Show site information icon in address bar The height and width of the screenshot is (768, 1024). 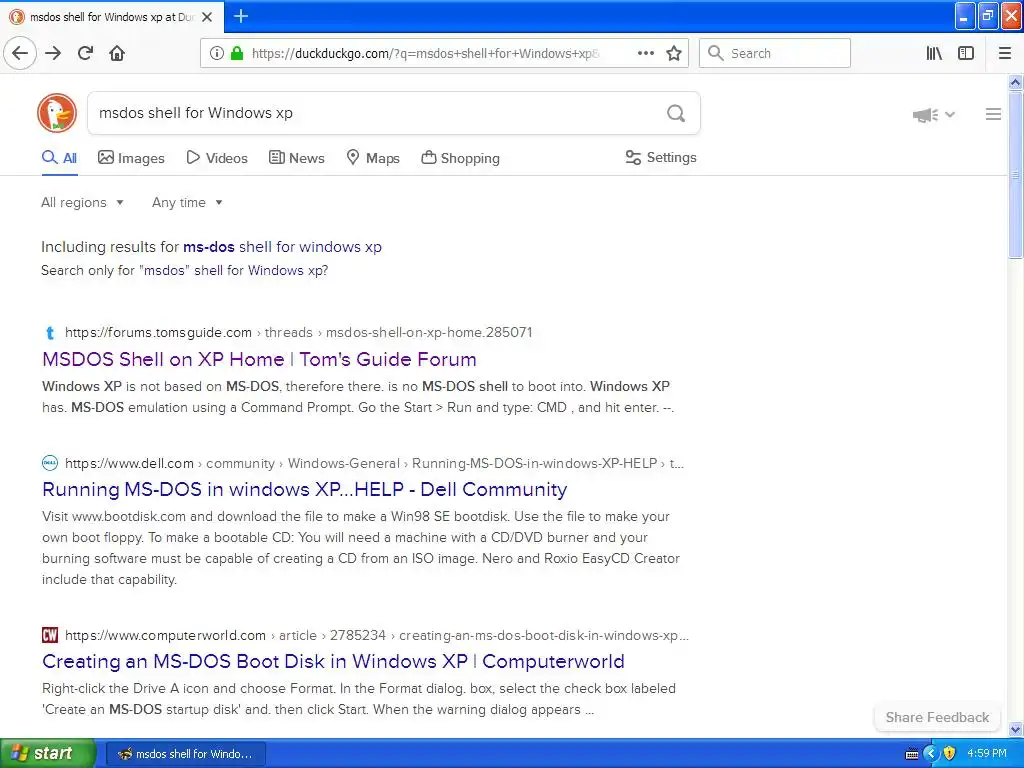click(216, 53)
